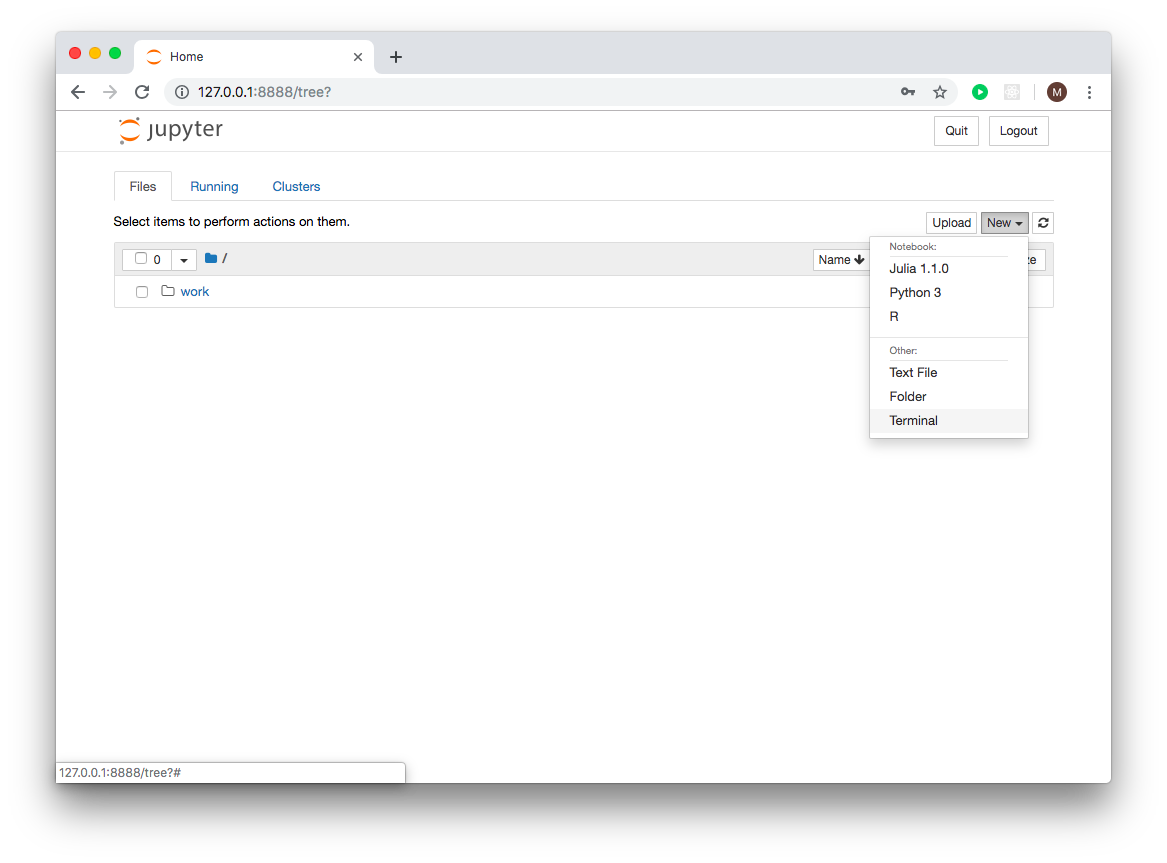Create a new R notebook
Image resolution: width=1167 pixels, height=863 pixels.
[948, 316]
